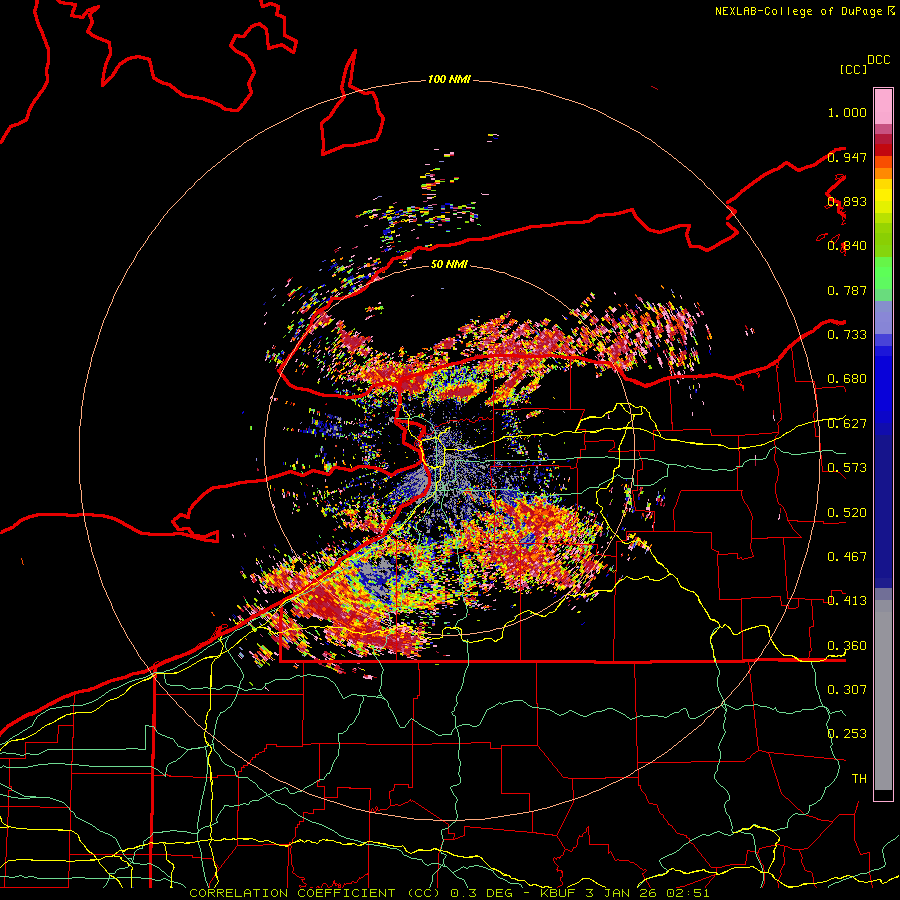Pick the orange band on color bar

[883, 173]
